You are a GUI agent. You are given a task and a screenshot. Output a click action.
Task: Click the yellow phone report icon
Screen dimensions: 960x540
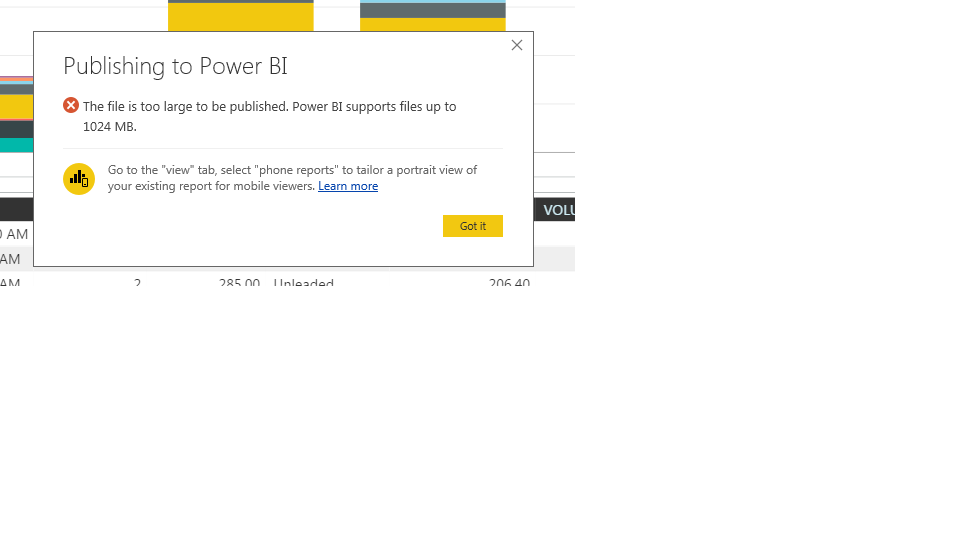pos(79,179)
